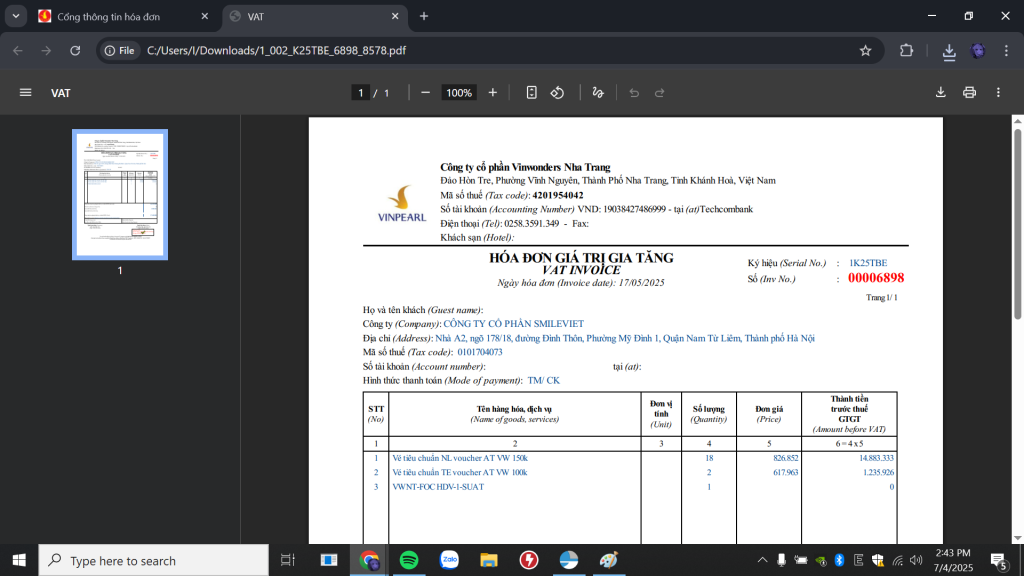The image size is (1024, 576).
Task: Close the Cổng thông tin hóa đơn tab
Action: (204, 16)
